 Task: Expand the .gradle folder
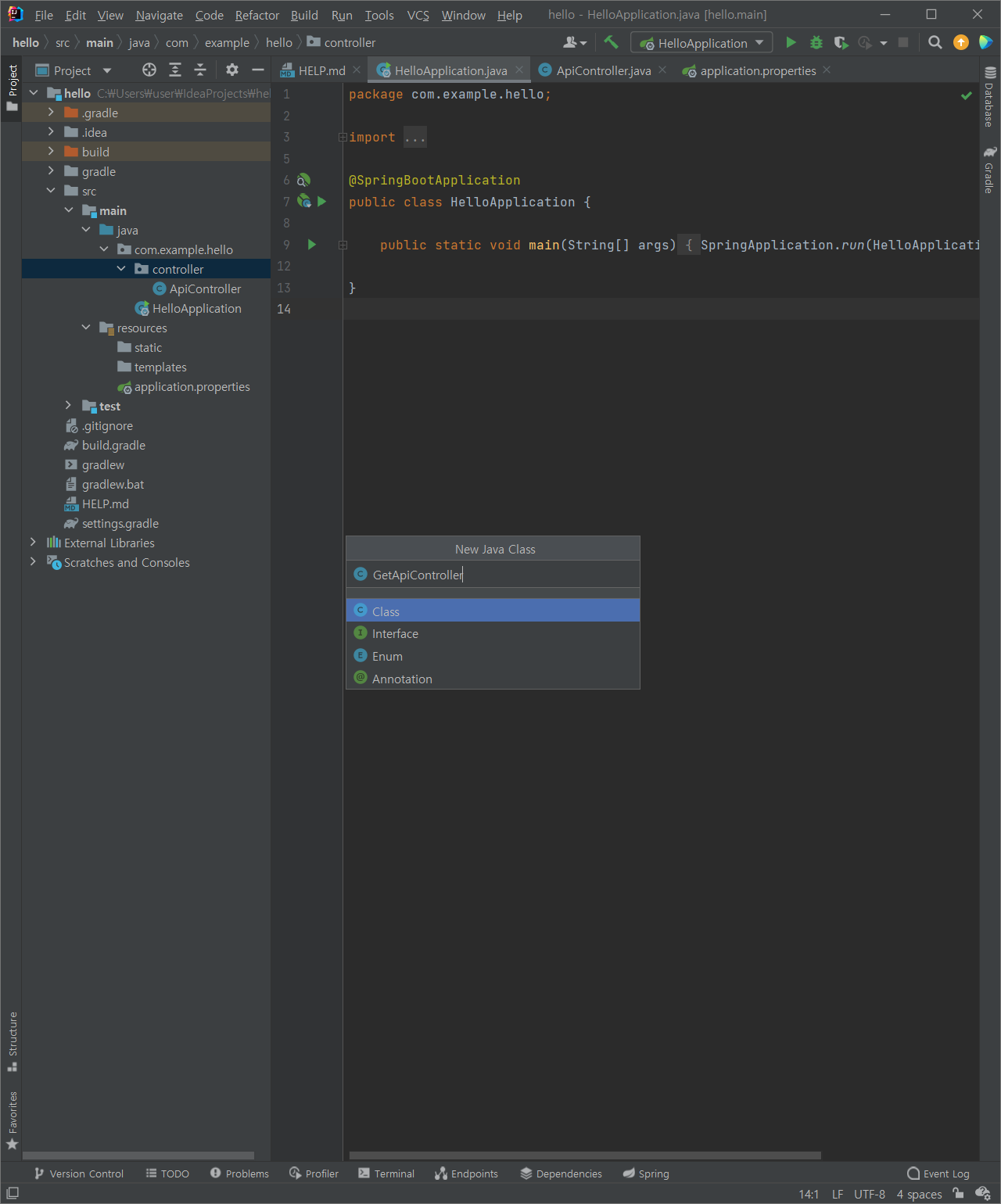pyautogui.click(x=51, y=113)
